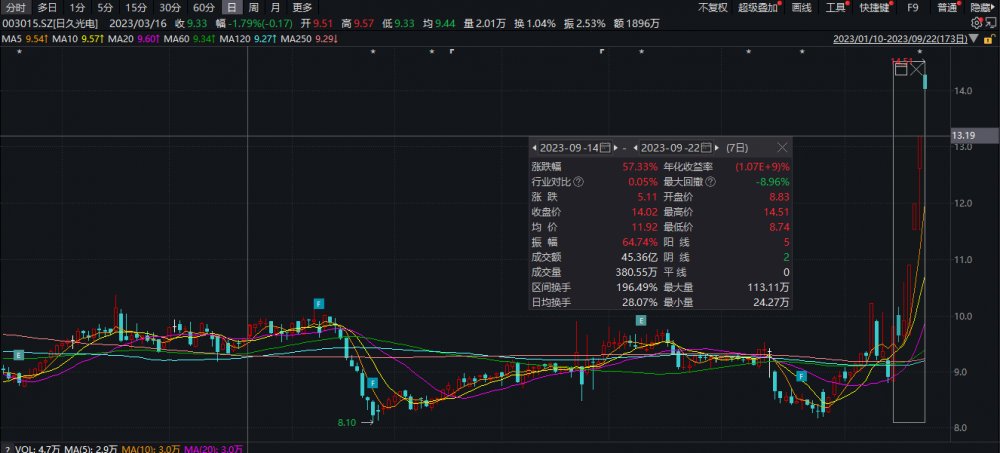Click the 8.10 low price annotation

[x=347, y=422]
